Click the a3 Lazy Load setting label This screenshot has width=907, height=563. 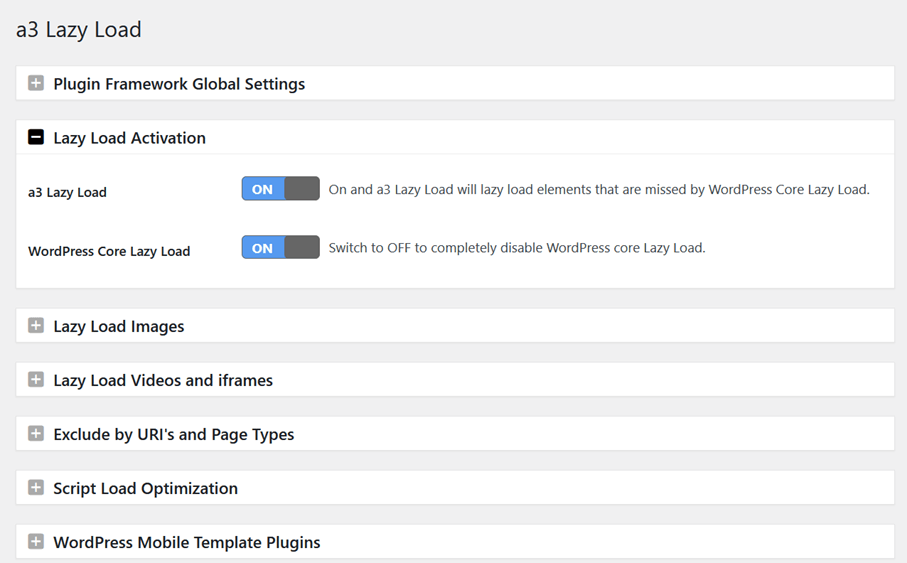(67, 192)
